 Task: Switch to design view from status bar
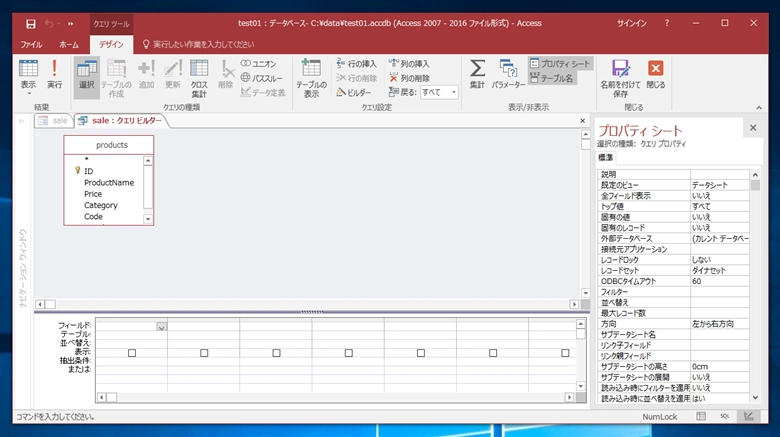click(x=749, y=417)
